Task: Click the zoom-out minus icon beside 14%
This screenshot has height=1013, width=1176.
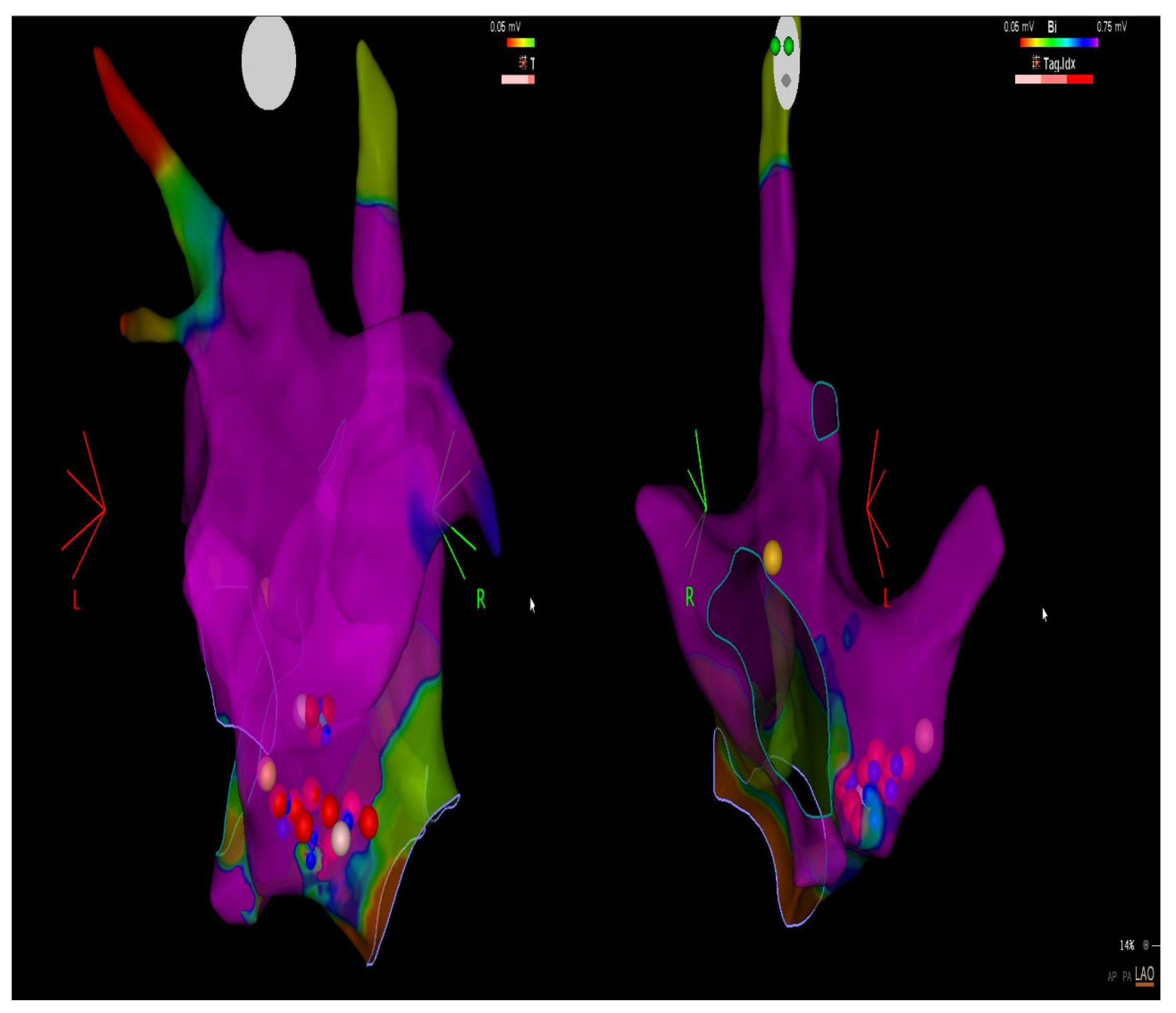Action: click(1147, 945)
